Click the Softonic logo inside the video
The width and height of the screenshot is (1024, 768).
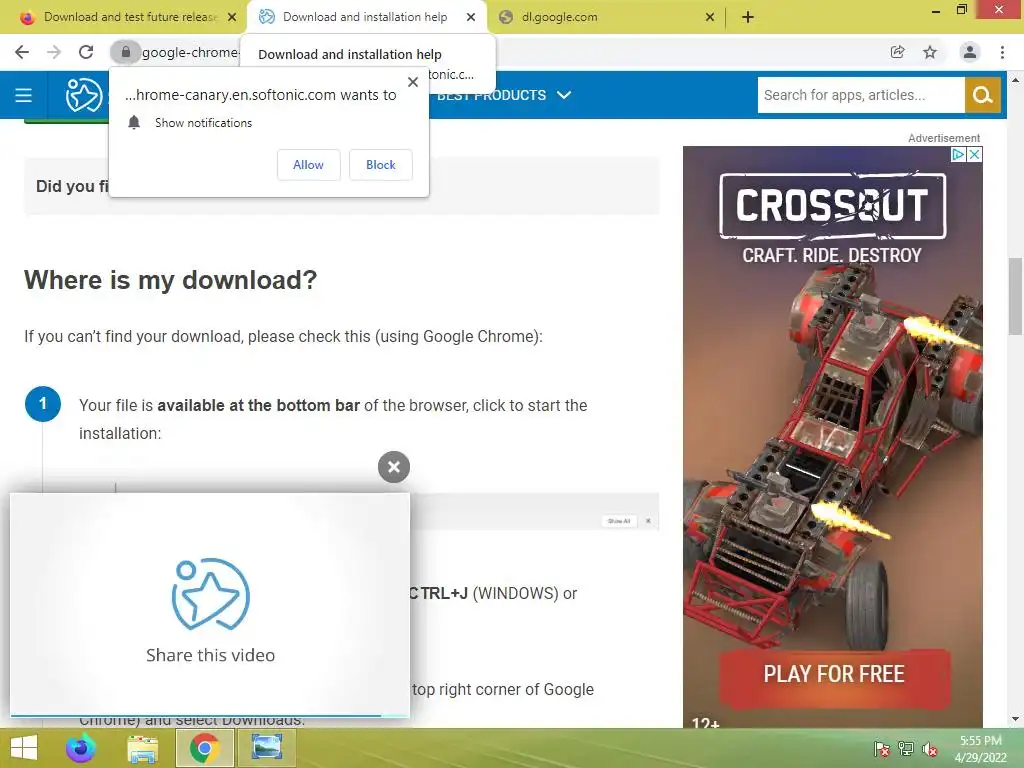point(210,594)
